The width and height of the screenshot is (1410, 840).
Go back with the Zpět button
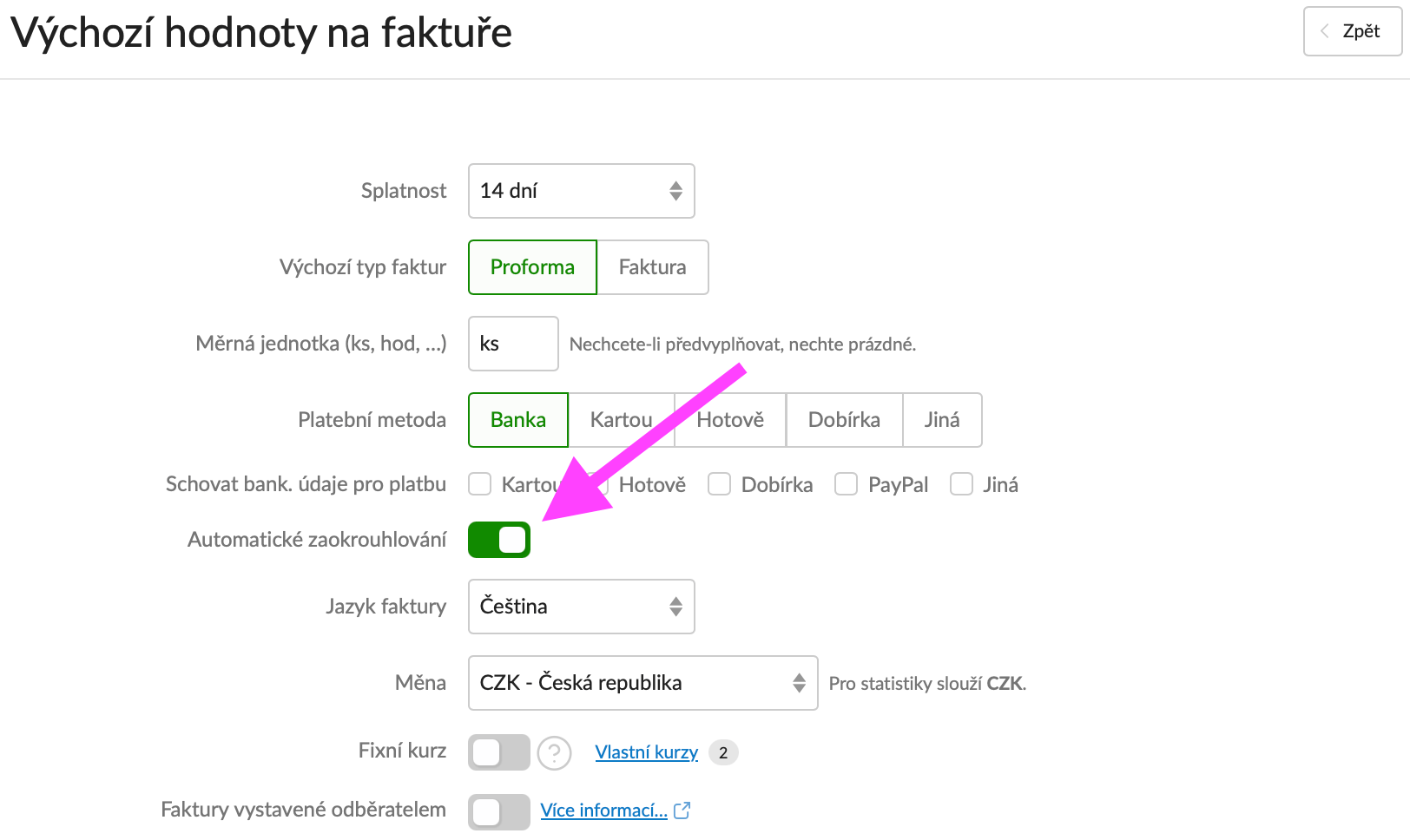[1352, 31]
